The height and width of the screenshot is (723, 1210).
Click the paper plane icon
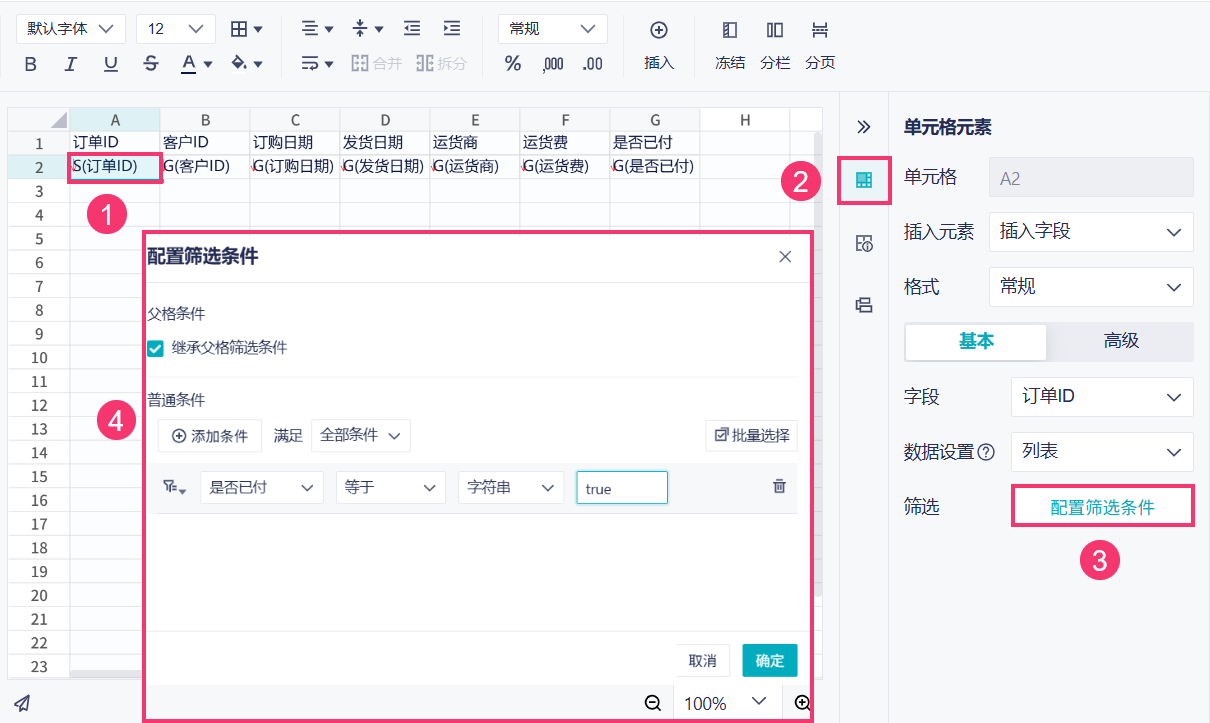pos(22,702)
